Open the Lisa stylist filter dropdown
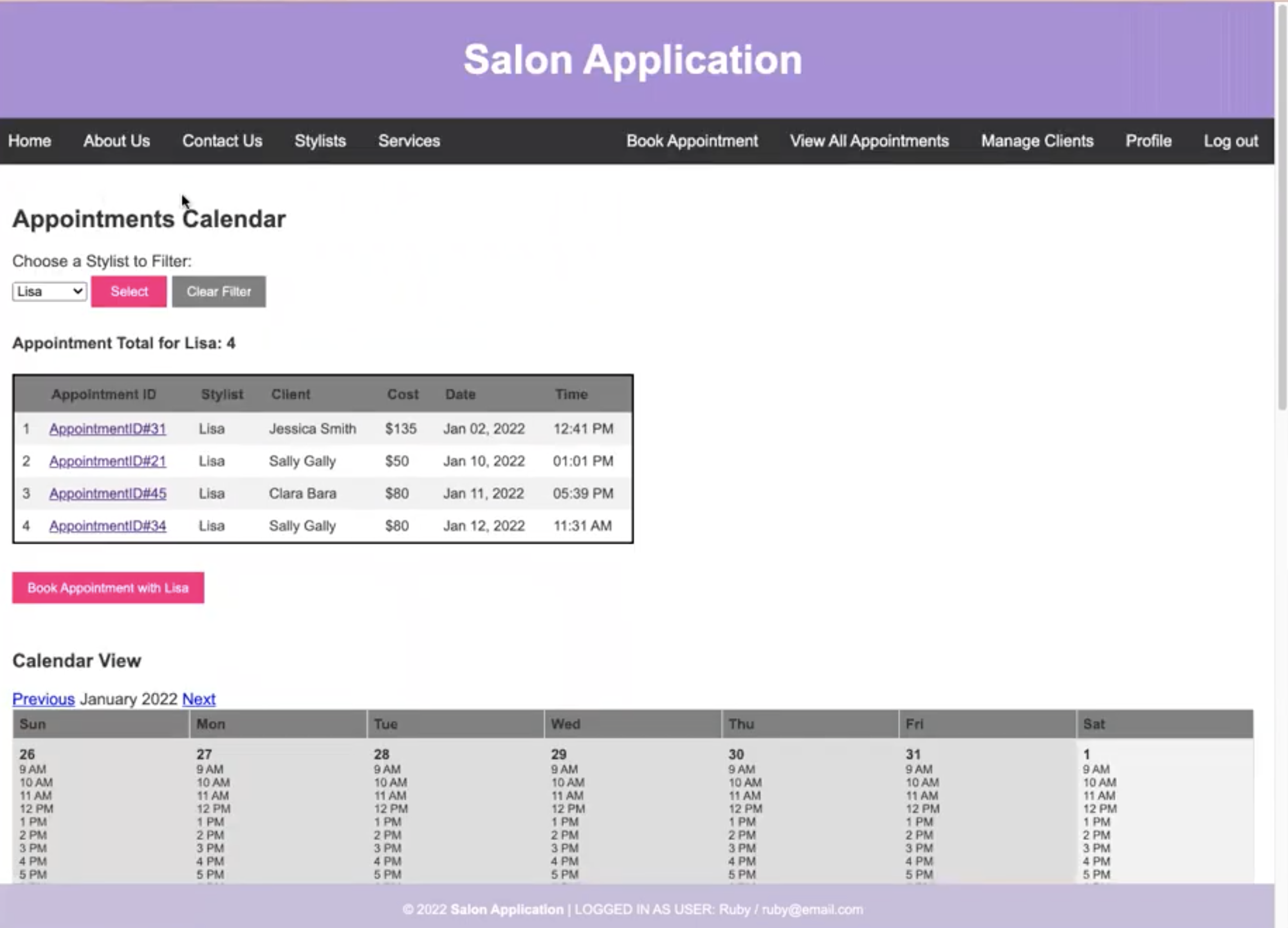This screenshot has height=928, width=1288. coord(50,292)
